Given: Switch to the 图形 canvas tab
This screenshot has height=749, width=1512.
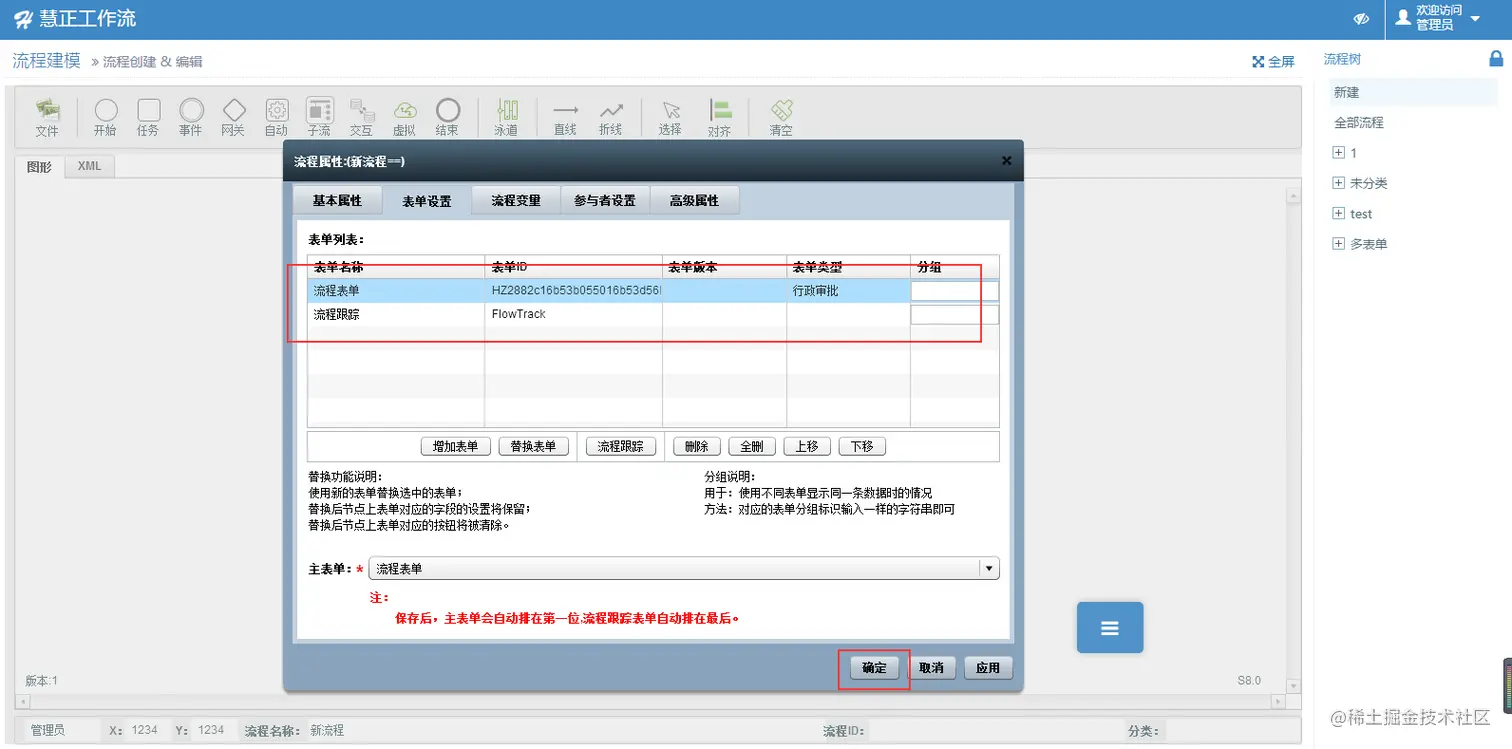Looking at the screenshot, I should 39,167.
